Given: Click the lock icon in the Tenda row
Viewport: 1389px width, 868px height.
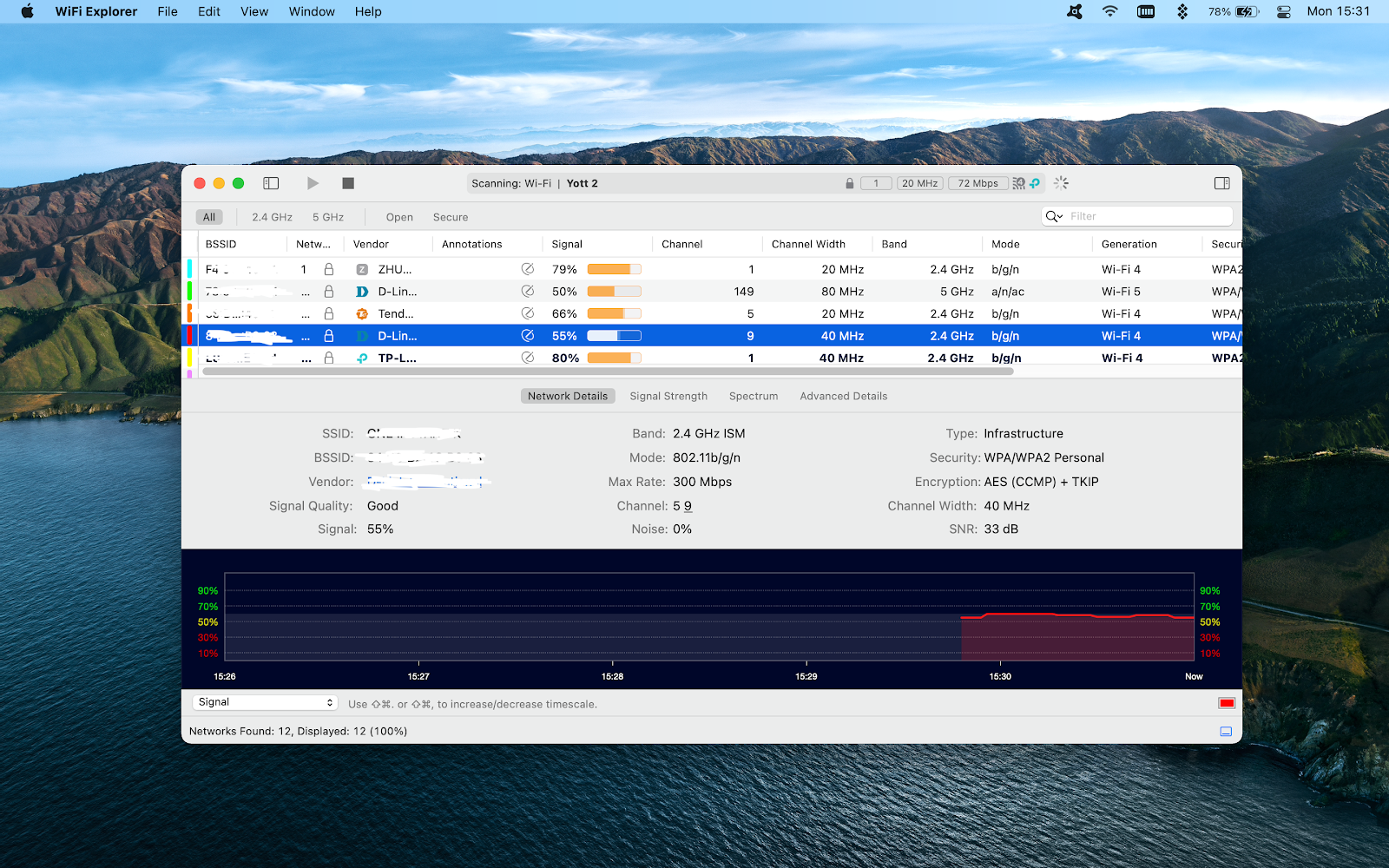Looking at the screenshot, I should point(329,313).
